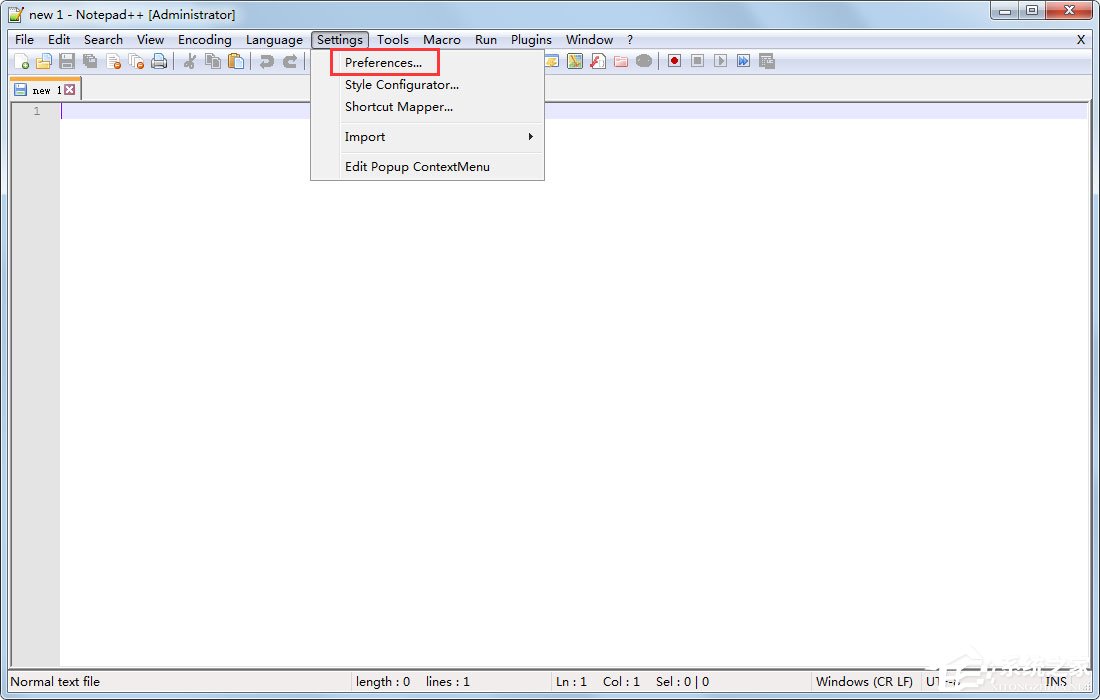Image resolution: width=1100 pixels, height=700 pixels.
Task: Click the Playback macro icon
Action: pyautogui.click(x=720, y=61)
